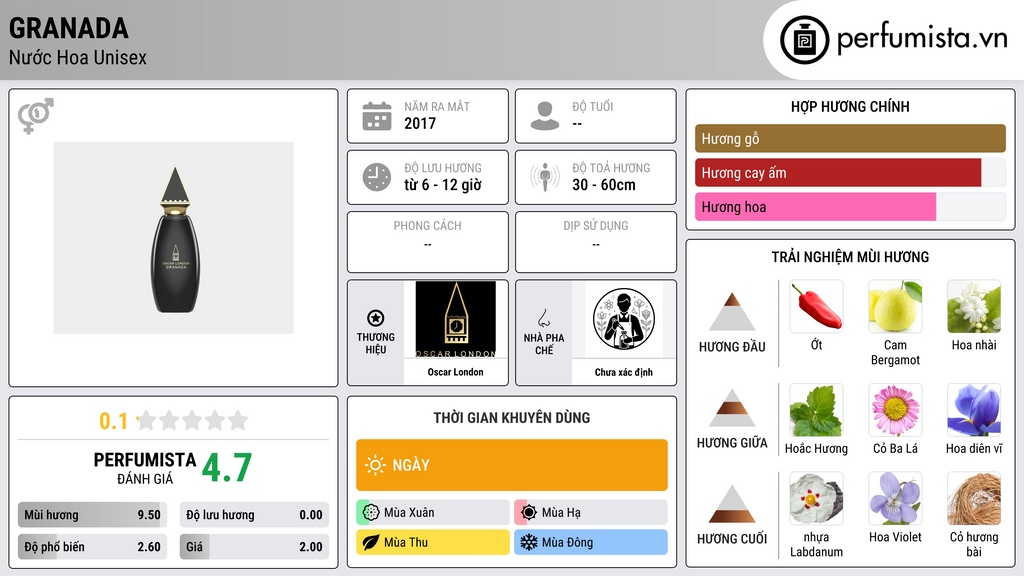Image resolution: width=1024 pixels, height=576 pixels.
Task: Click the perfumista.vn site name
Action: tap(922, 39)
